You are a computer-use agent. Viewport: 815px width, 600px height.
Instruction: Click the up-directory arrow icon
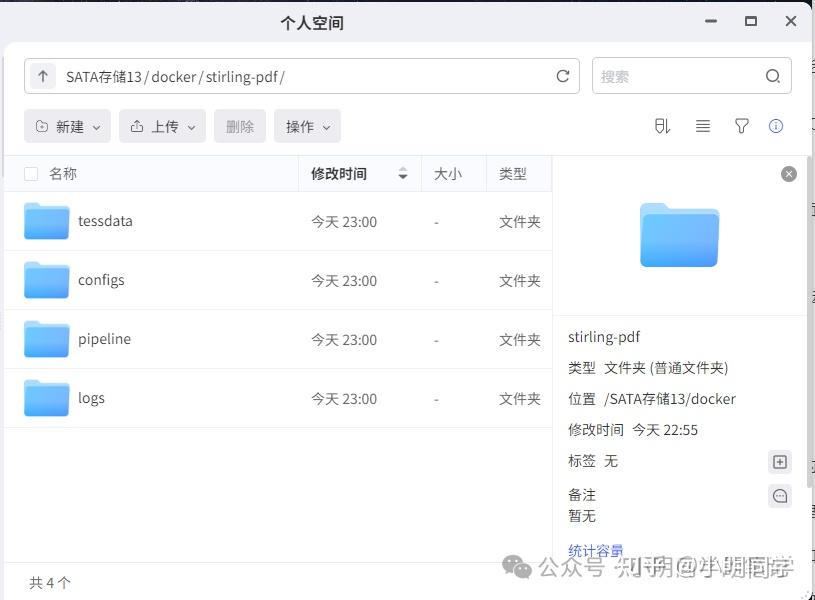(43, 77)
